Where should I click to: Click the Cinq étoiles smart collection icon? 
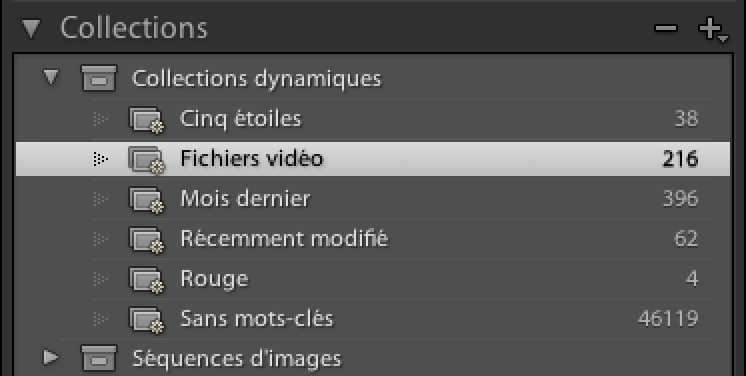(147, 119)
